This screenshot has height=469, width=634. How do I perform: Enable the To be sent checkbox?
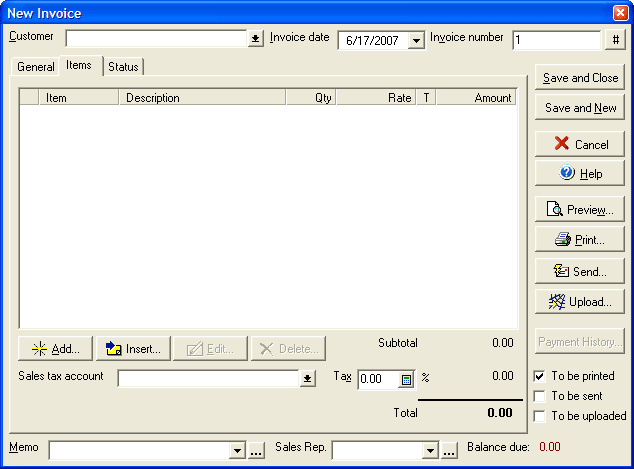[x=540, y=396]
